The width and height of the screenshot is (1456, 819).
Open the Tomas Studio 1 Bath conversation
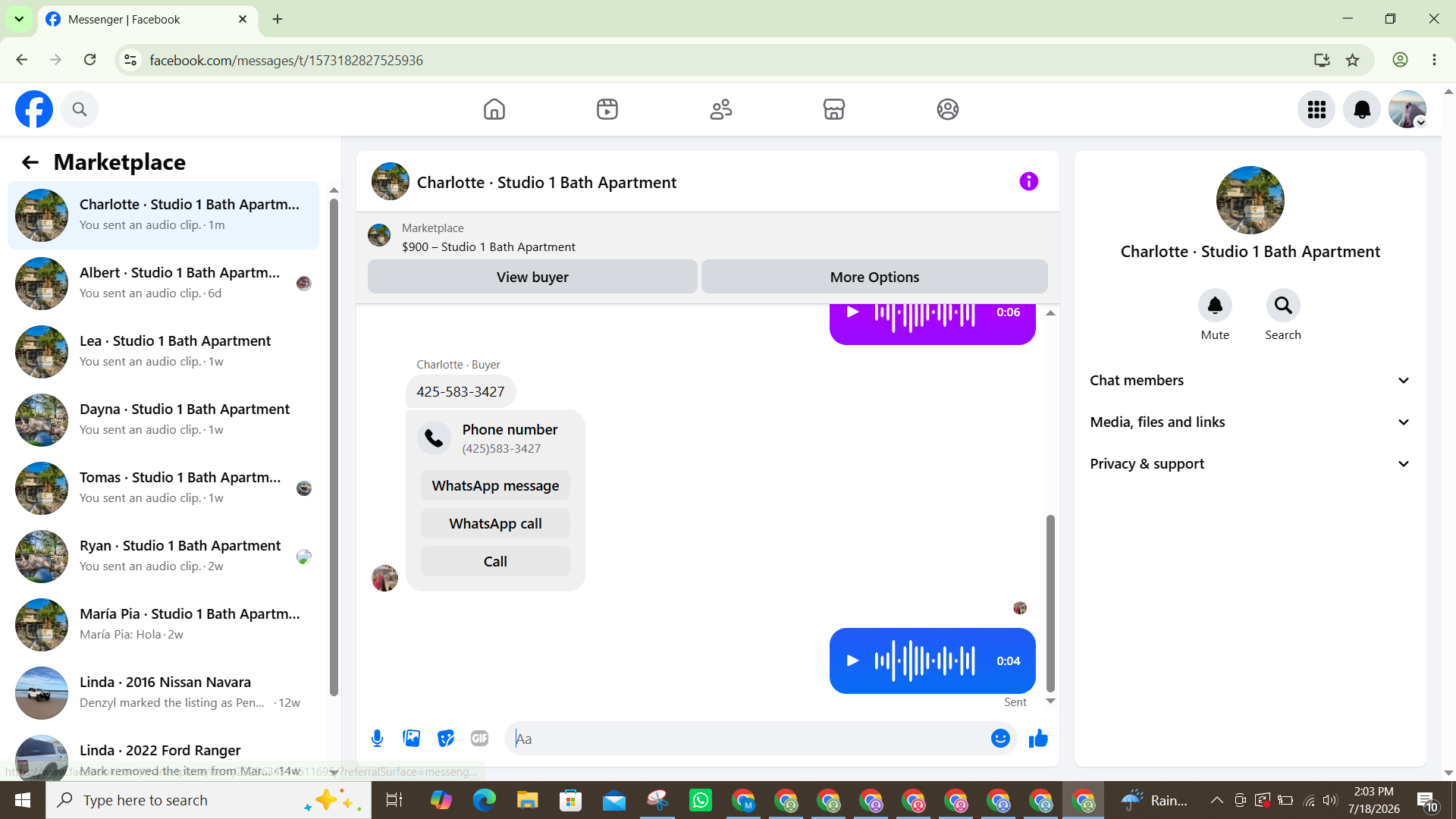pyautogui.click(x=163, y=488)
